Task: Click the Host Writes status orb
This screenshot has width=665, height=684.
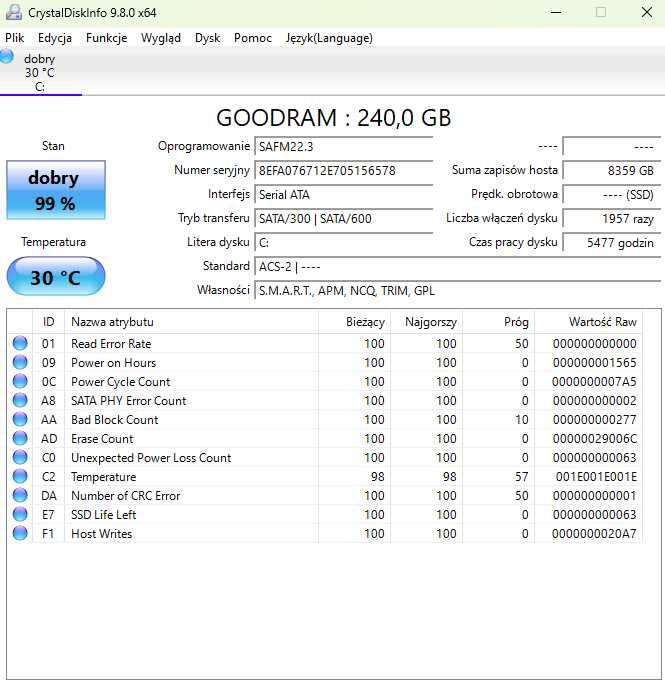Action: (20, 534)
